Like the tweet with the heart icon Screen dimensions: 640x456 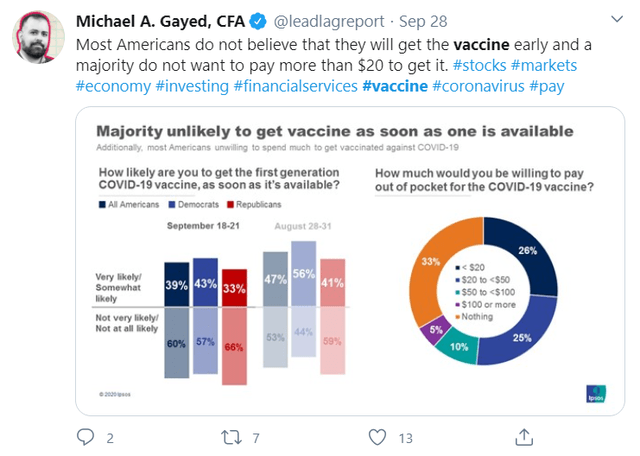pyautogui.click(x=377, y=437)
